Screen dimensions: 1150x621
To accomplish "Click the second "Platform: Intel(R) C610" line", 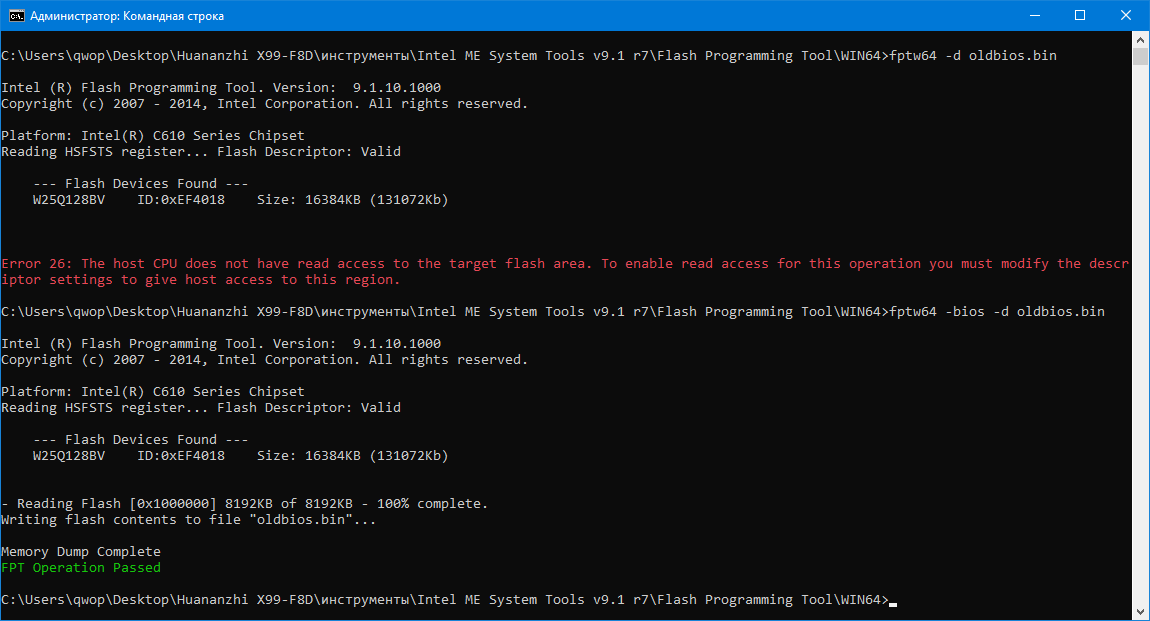I will [153, 392].
